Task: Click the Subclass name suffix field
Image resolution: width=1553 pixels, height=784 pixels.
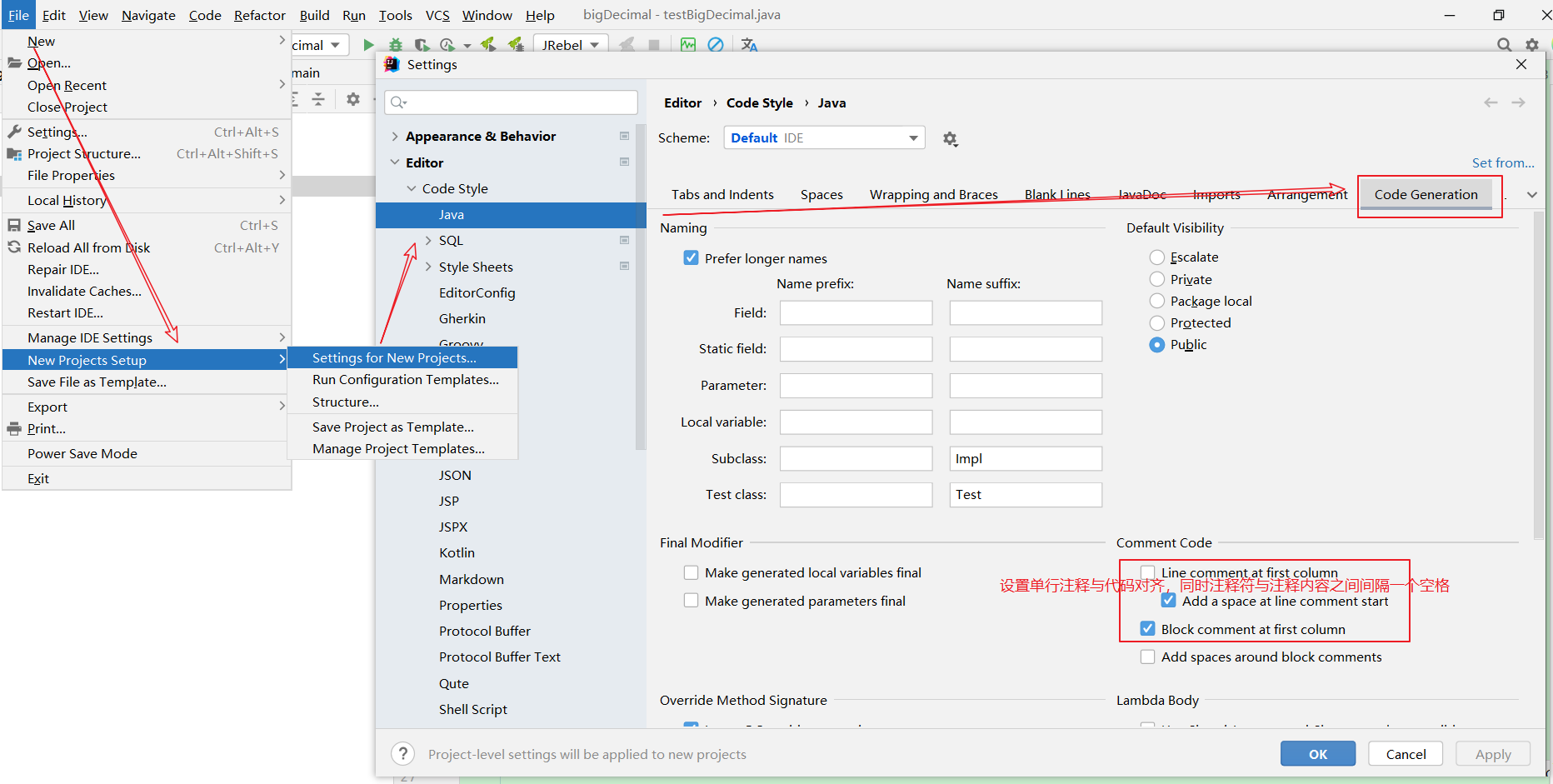Action: pos(1026,458)
